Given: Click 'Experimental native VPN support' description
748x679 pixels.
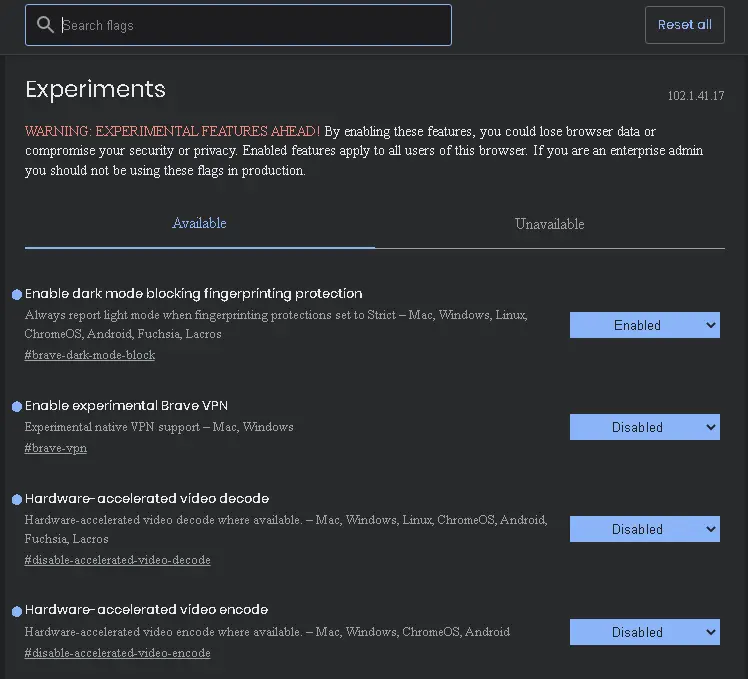Looking at the screenshot, I should coord(159,427).
